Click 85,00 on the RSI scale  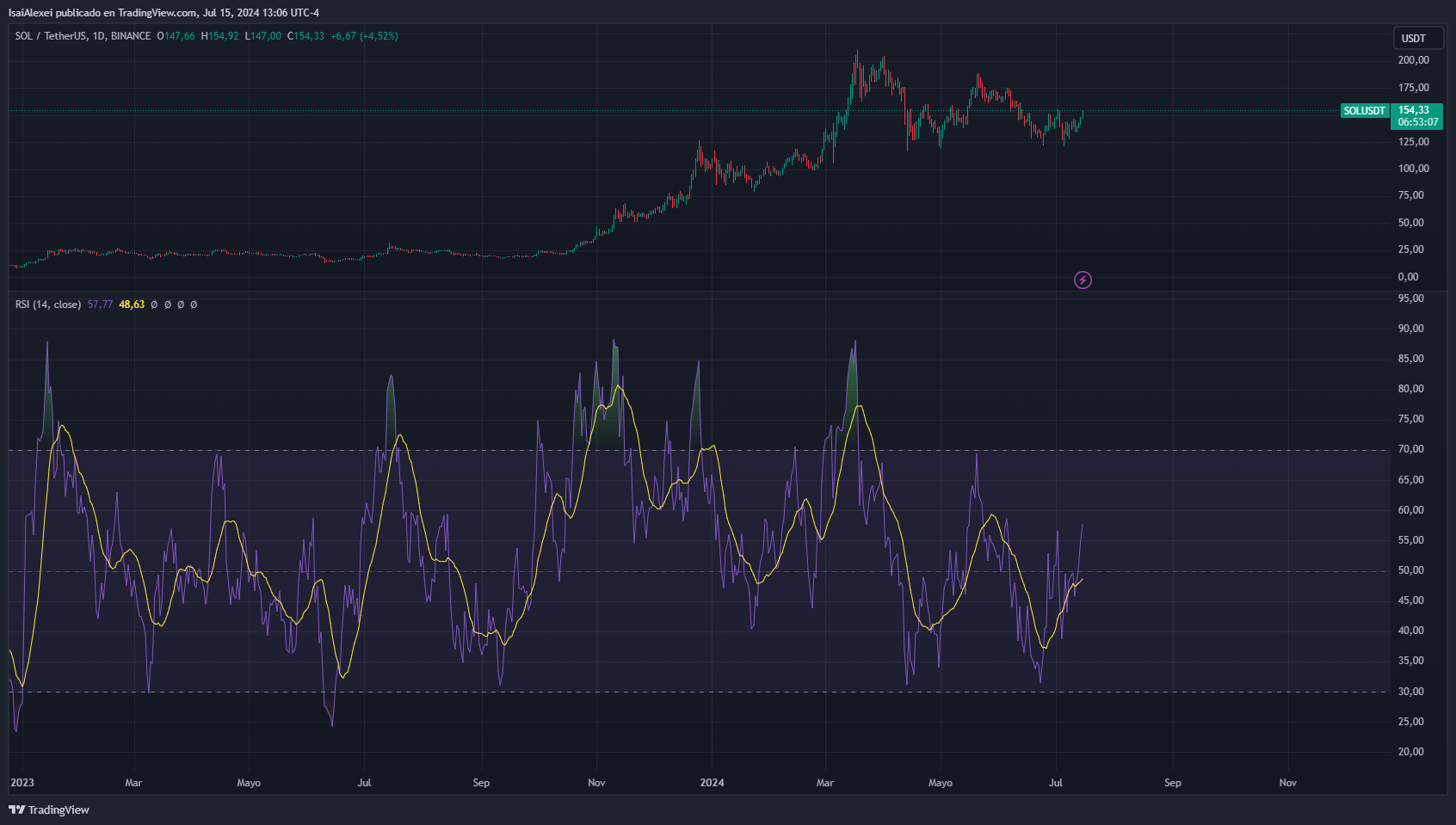click(x=1410, y=359)
